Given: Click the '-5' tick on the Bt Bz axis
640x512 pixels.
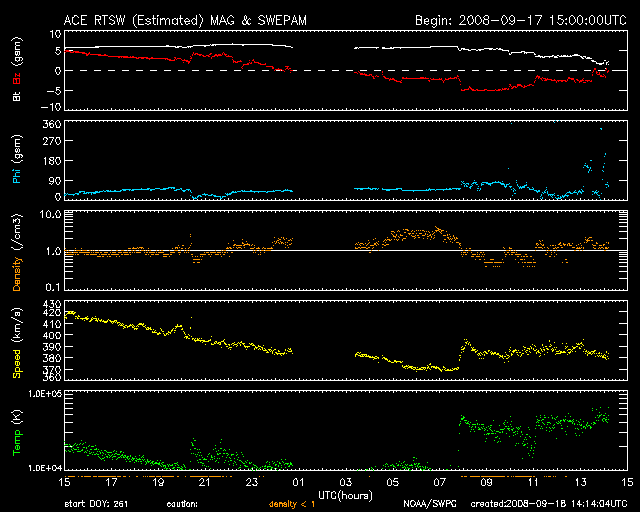Looking at the screenshot, I should tap(54, 90).
